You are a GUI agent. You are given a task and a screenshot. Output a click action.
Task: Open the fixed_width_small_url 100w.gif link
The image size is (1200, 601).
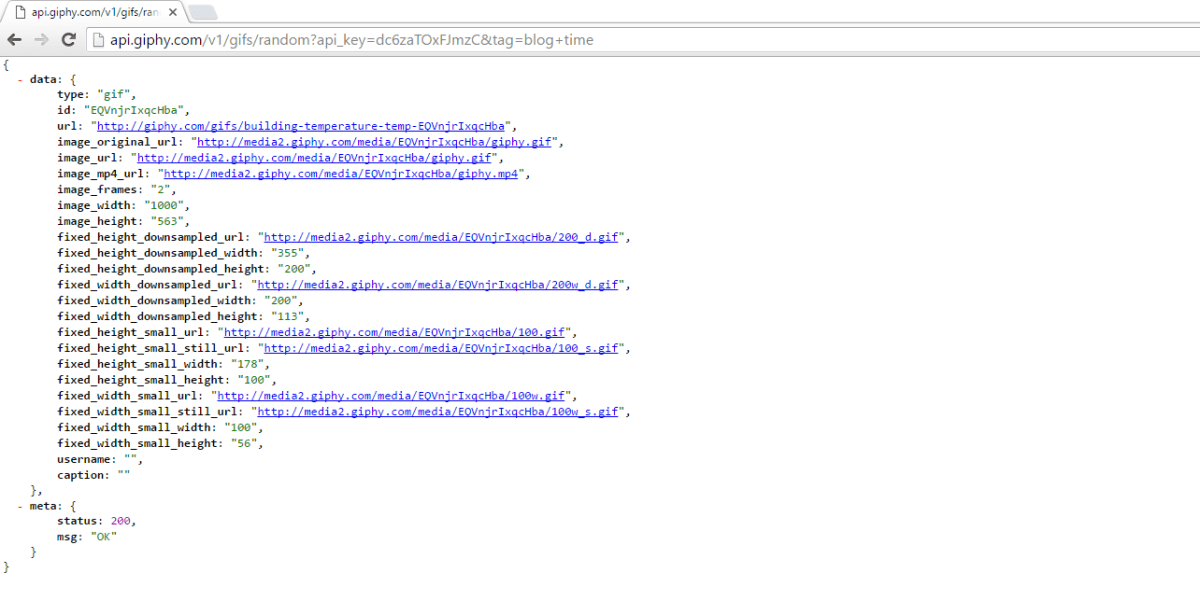[393, 396]
